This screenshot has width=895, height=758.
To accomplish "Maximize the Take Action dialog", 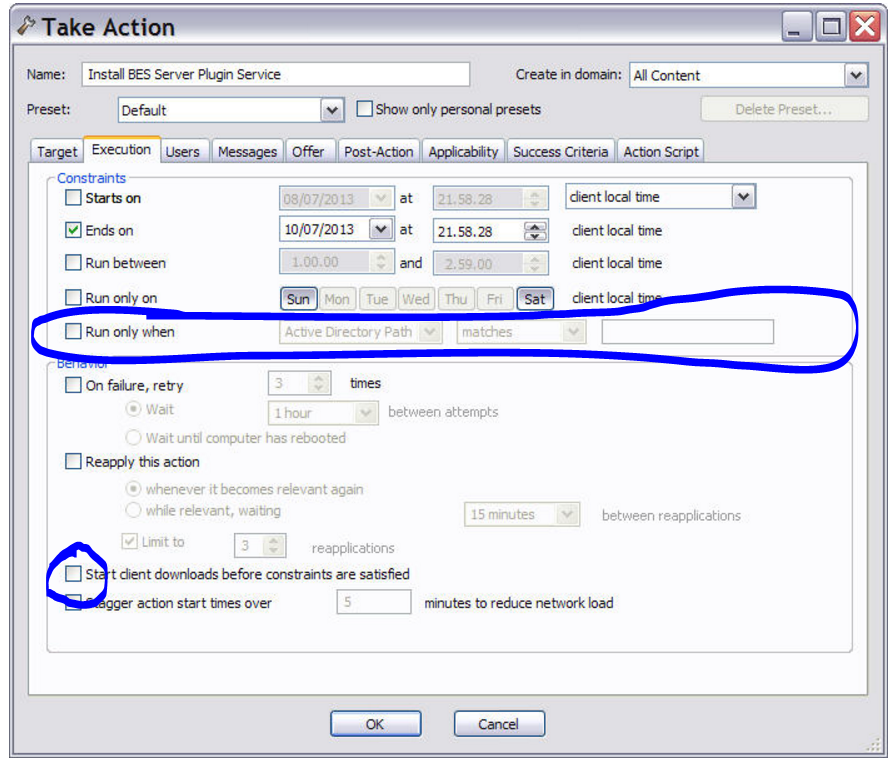I will 831,26.
